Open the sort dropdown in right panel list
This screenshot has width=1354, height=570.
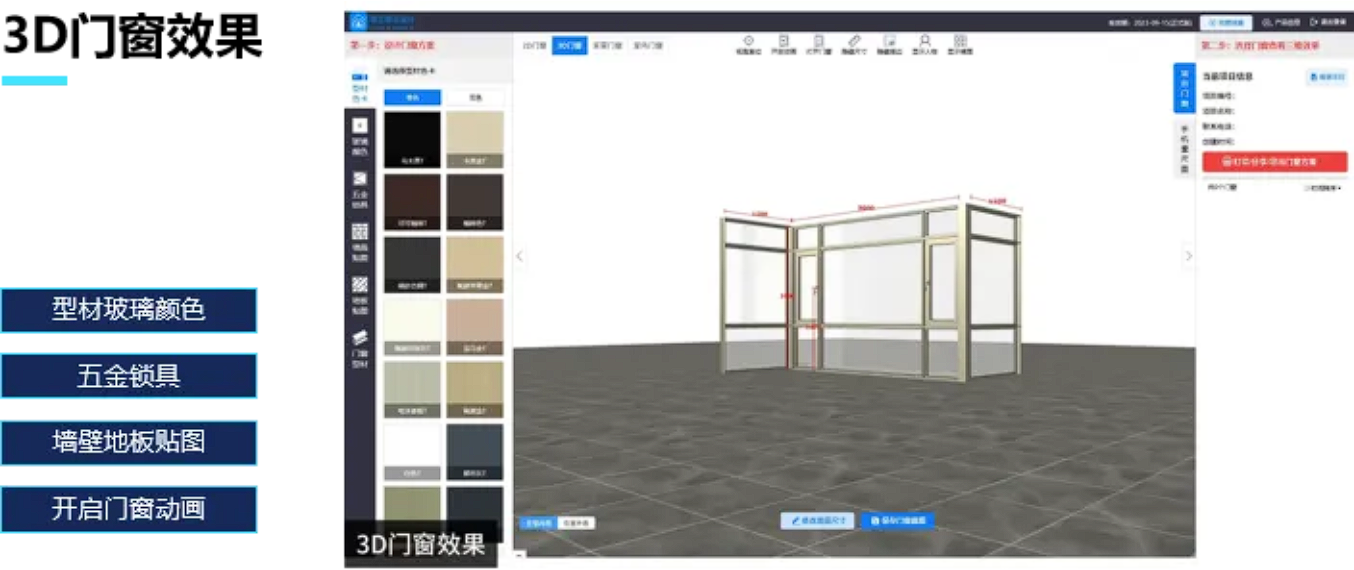(1322, 187)
